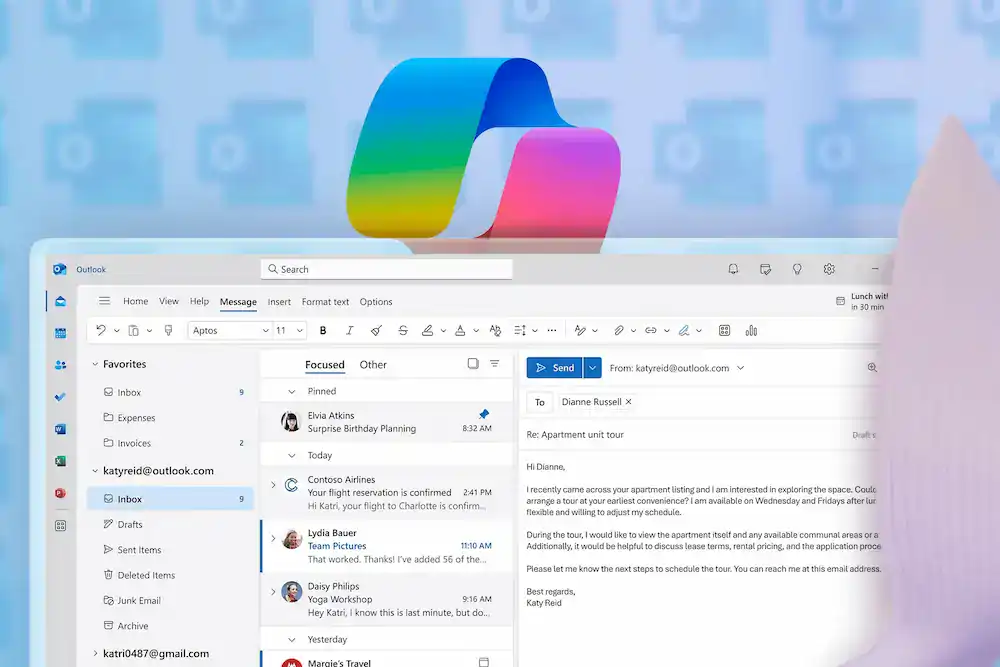The height and width of the screenshot is (667, 1000).
Task: Toggle italic formatting in the ribbon
Action: coord(350,330)
